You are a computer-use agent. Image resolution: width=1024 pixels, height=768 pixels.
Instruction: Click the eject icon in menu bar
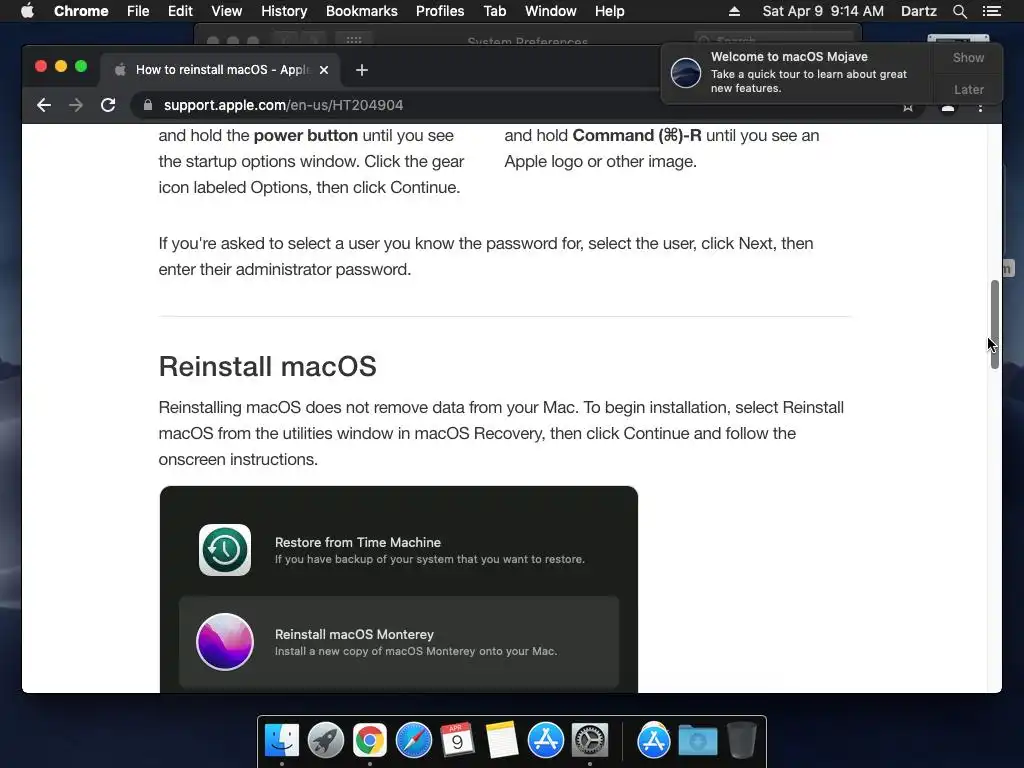734,11
